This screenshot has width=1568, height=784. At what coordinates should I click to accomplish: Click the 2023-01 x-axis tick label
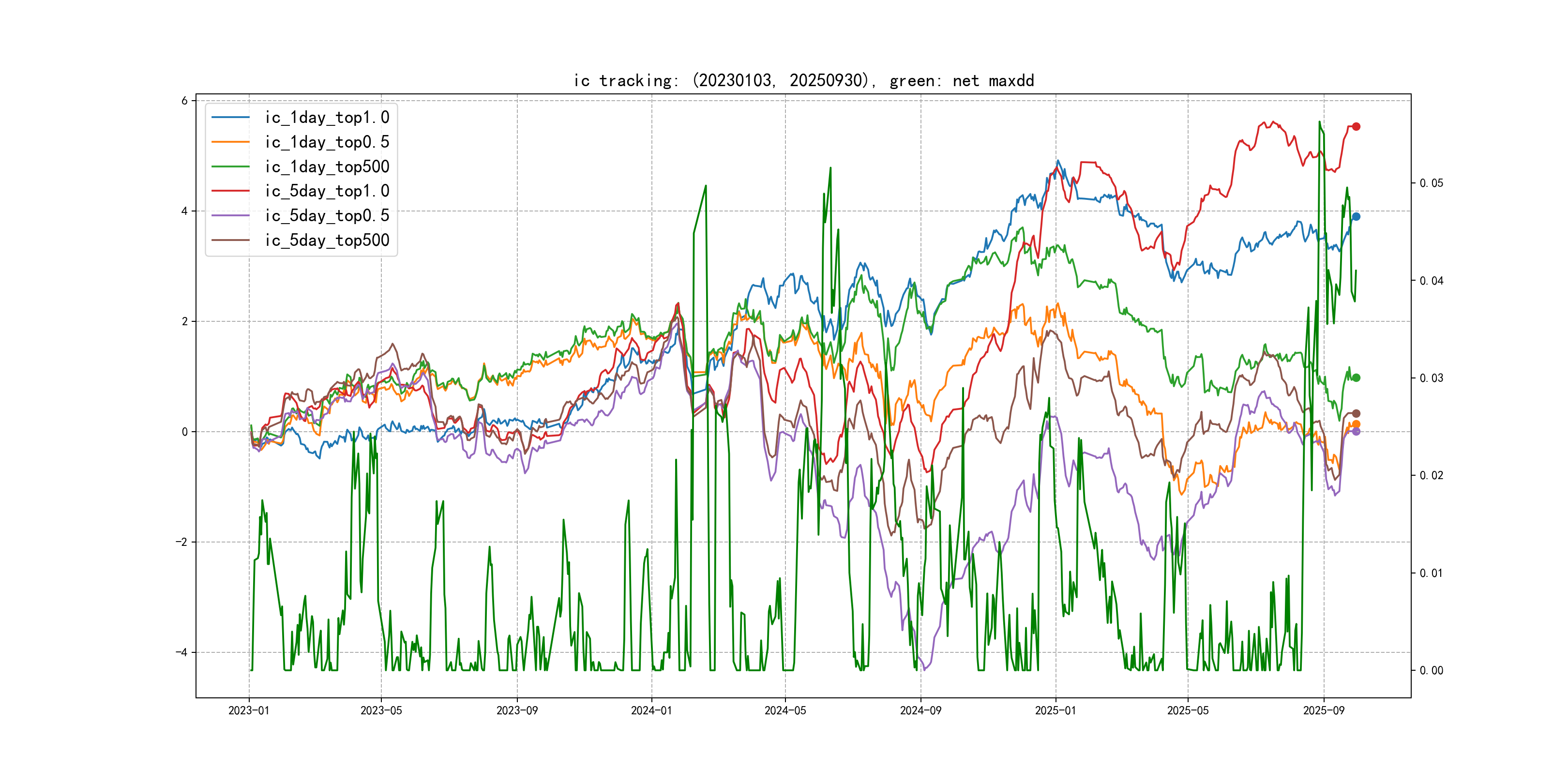[248, 710]
